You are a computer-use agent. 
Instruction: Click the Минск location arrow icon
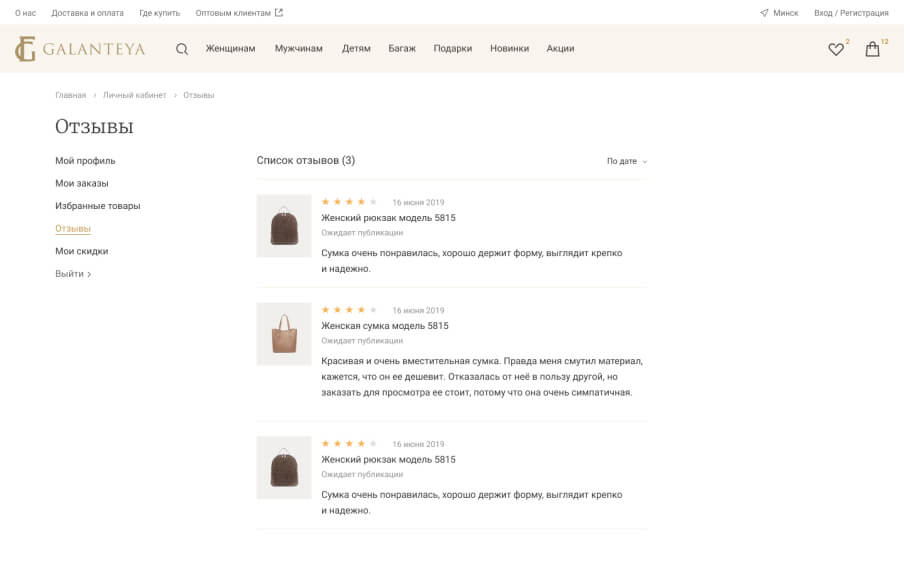tap(764, 13)
